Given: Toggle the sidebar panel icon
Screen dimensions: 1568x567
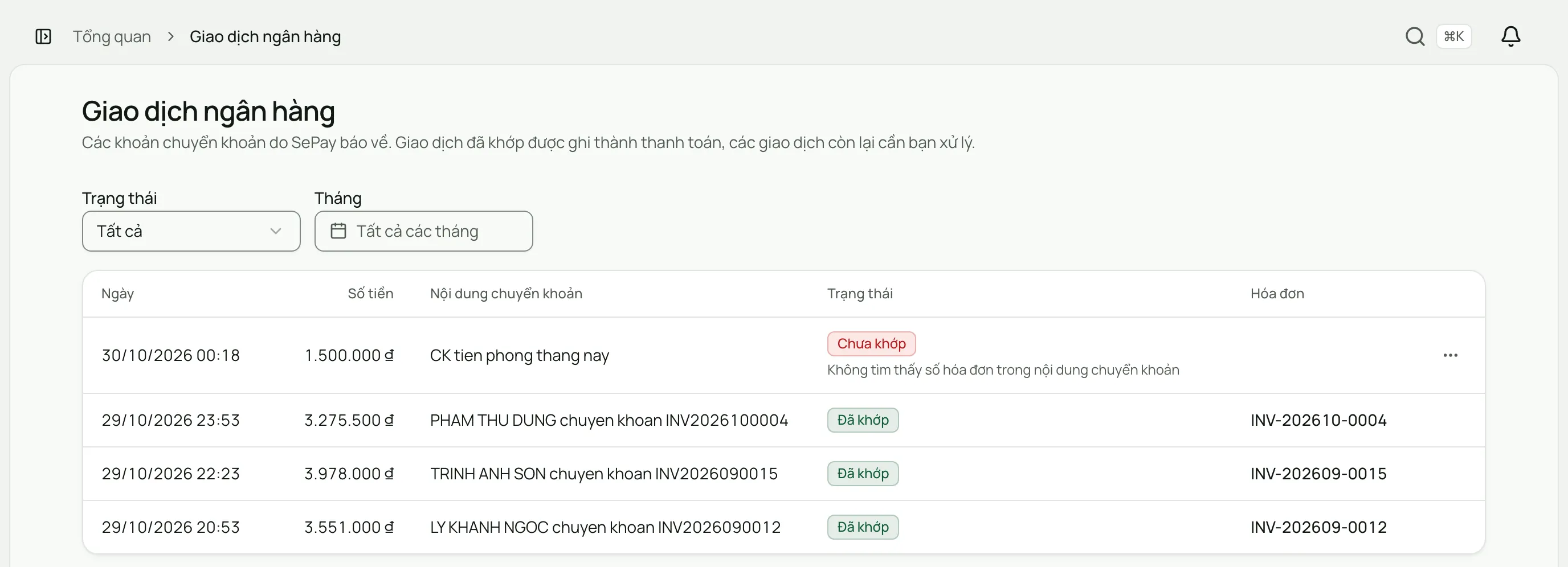Looking at the screenshot, I should pyautogui.click(x=43, y=36).
